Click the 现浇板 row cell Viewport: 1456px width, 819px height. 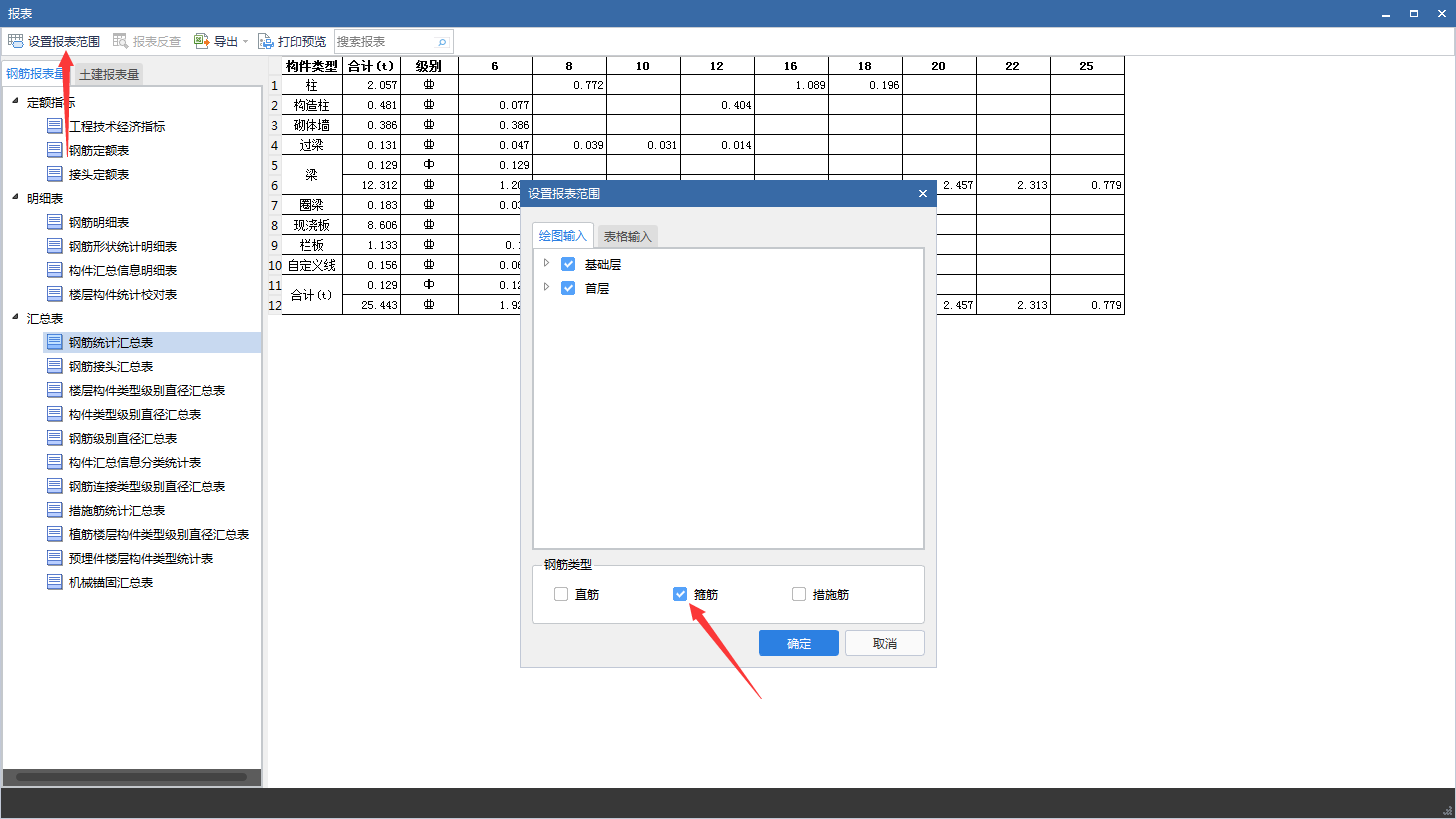click(x=312, y=225)
